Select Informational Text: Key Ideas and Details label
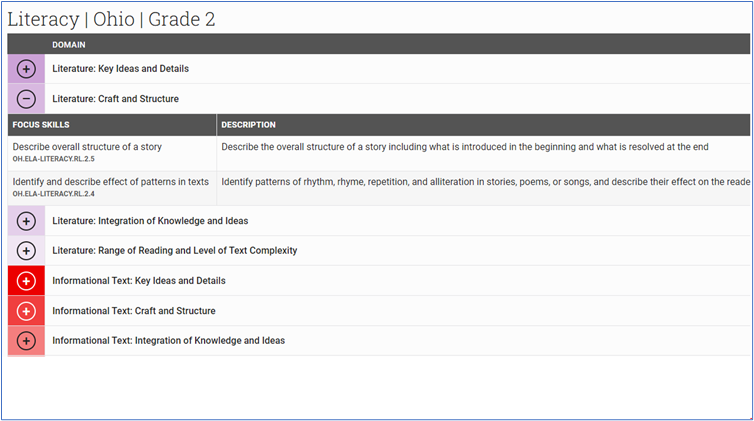Viewport: 754px width, 421px height. [x=138, y=281]
